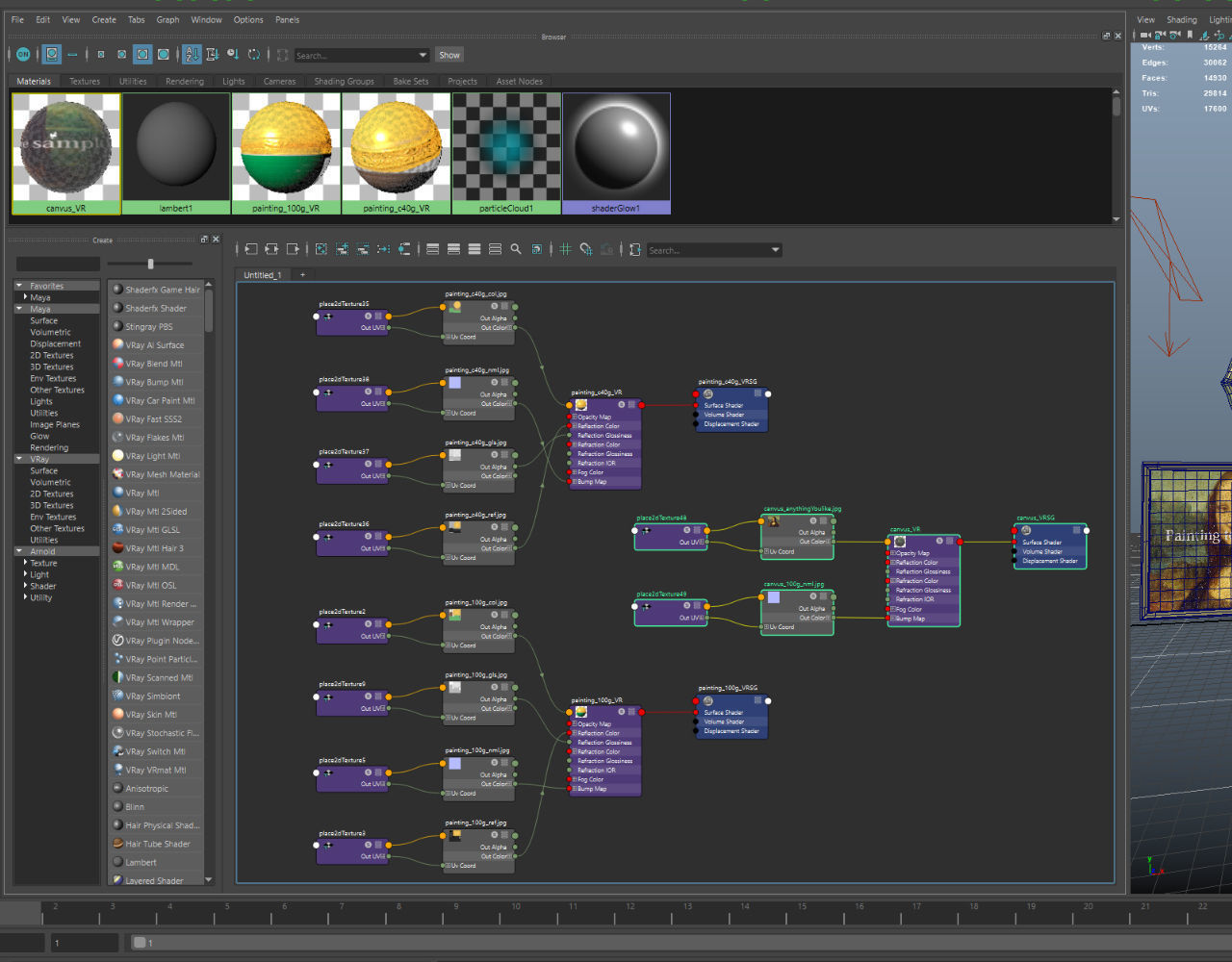Toggle the graph pin icon beside search
This screenshot has width=1232, height=962.
tap(635, 249)
